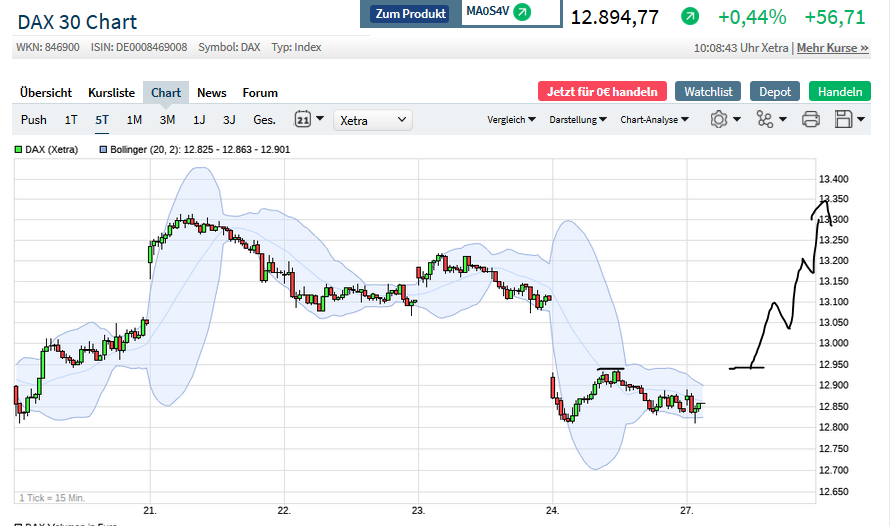Click the 1 Tick = 15 Min. note
Screen dimensions: 890x526
coord(52,498)
